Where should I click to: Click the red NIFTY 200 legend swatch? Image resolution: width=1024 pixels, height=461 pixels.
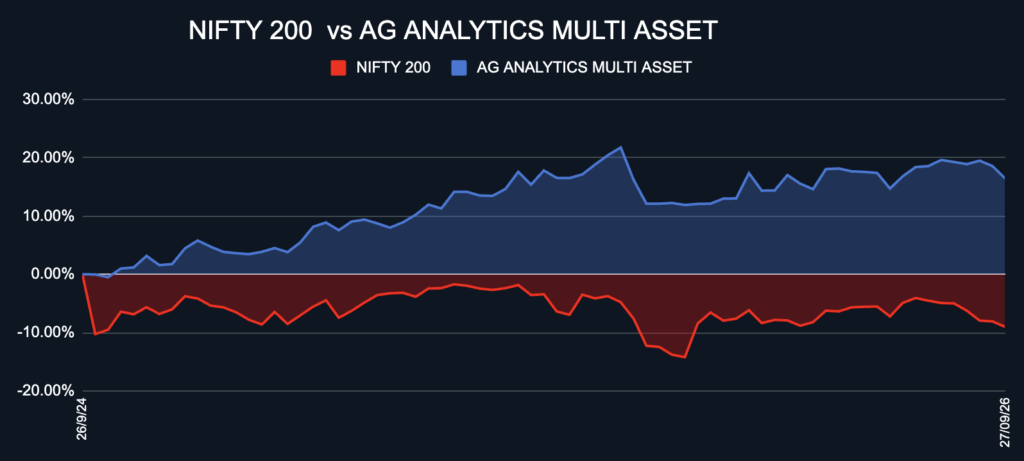[x=339, y=68]
